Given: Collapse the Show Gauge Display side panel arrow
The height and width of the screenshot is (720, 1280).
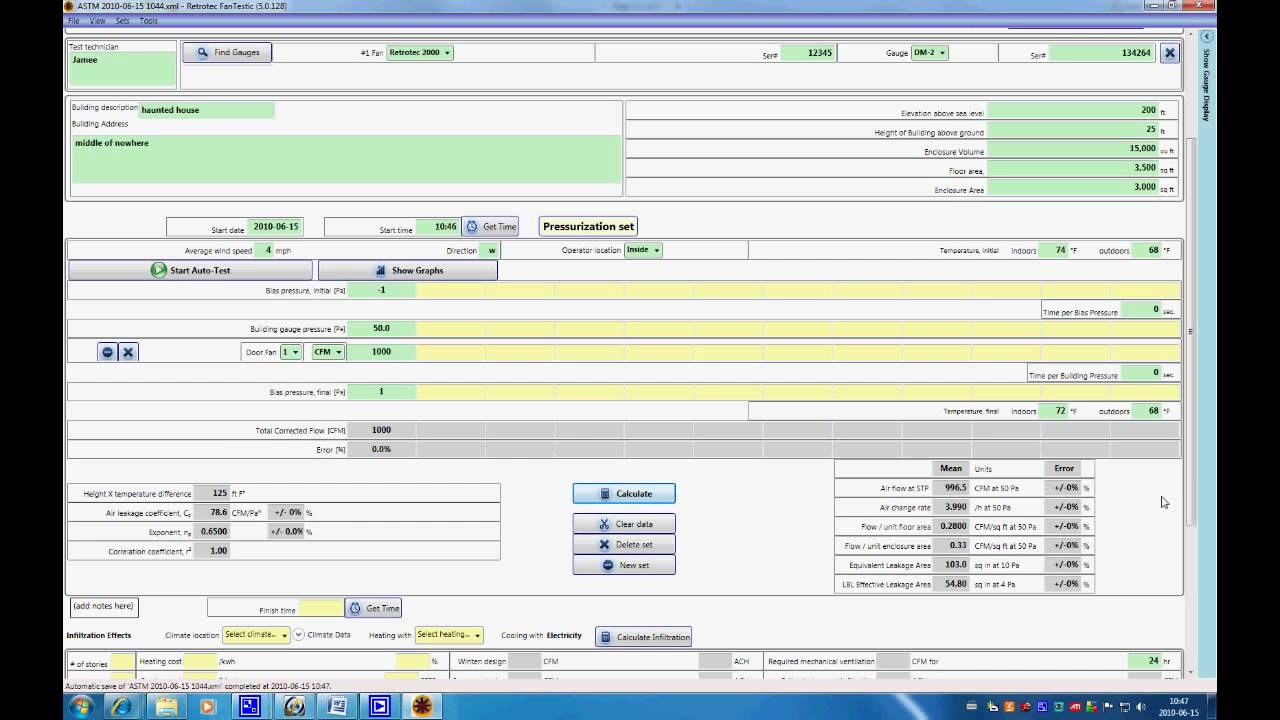Looking at the screenshot, I should pyautogui.click(x=1207, y=36).
